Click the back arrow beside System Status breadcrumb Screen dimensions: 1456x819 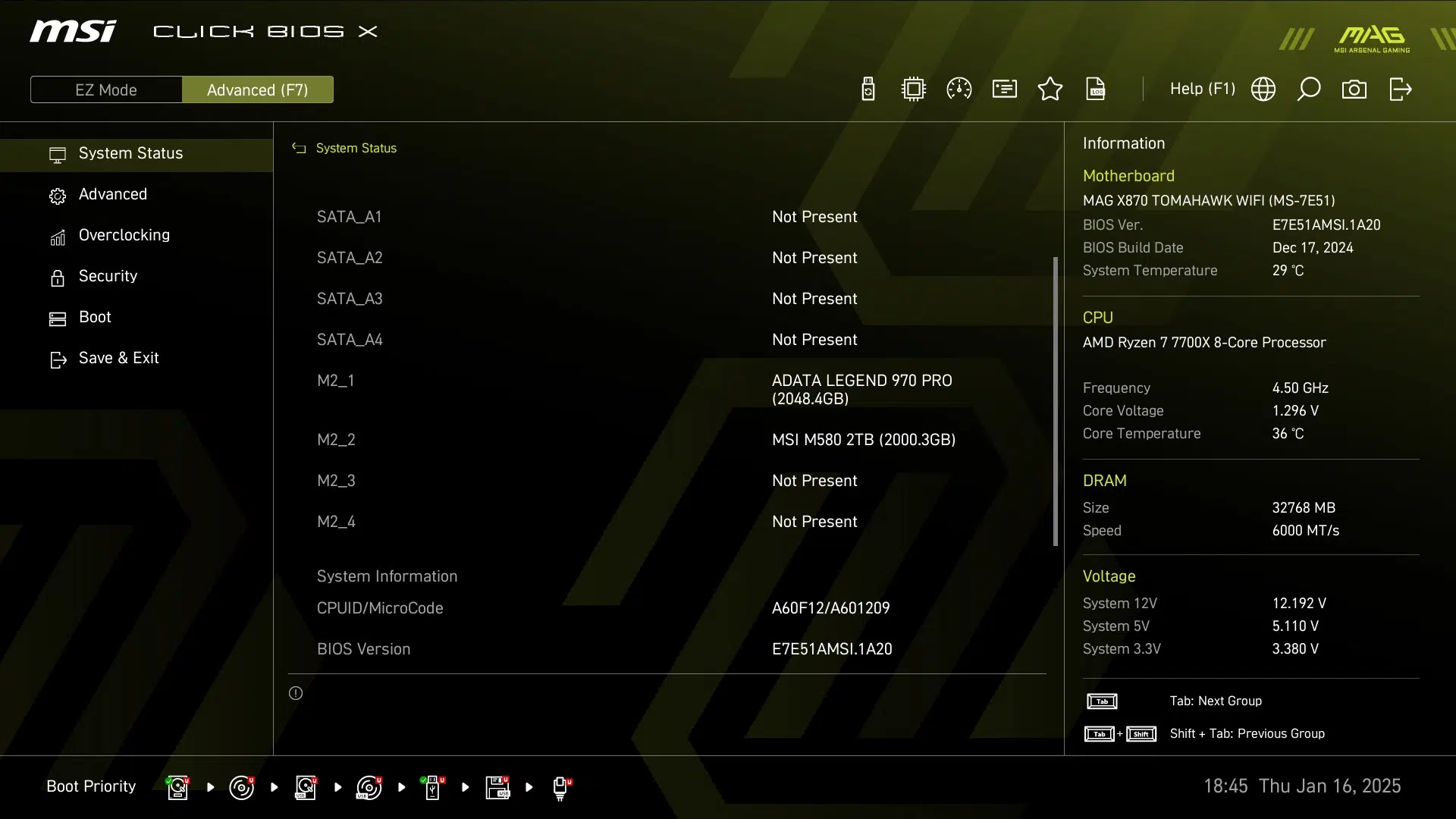[x=299, y=148]
